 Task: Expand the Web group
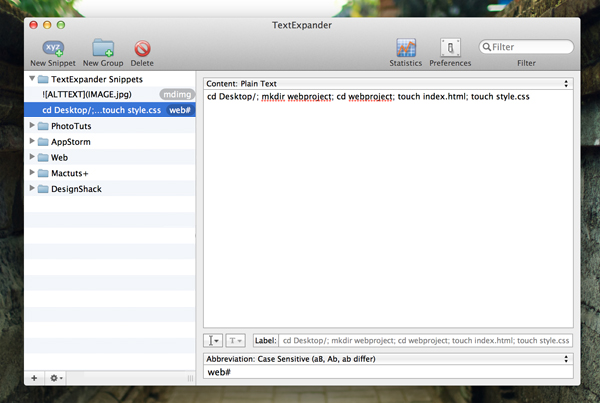tap(32, 157)
